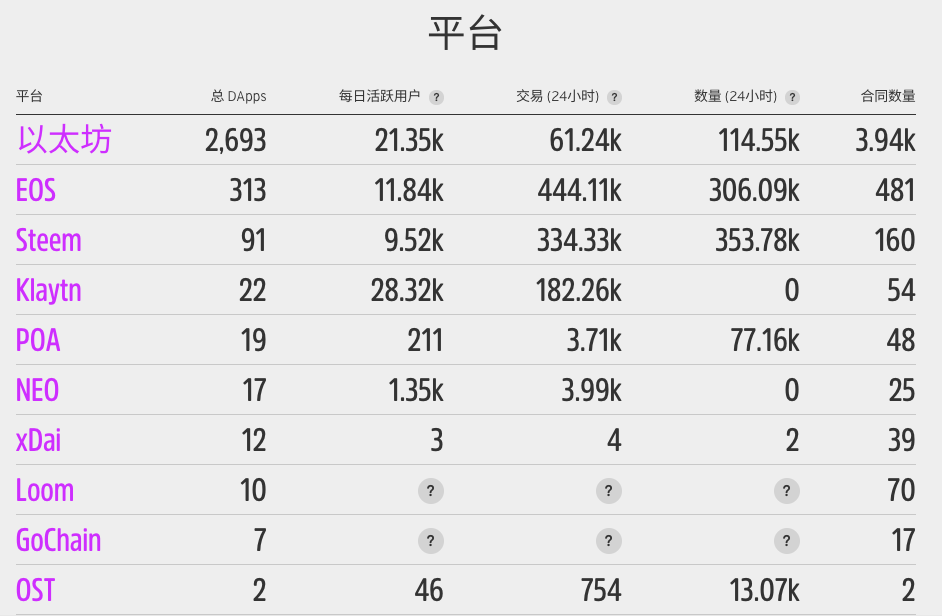942x616 pixels.
Task: Click the NEO platform link
Action: [37, 391]
